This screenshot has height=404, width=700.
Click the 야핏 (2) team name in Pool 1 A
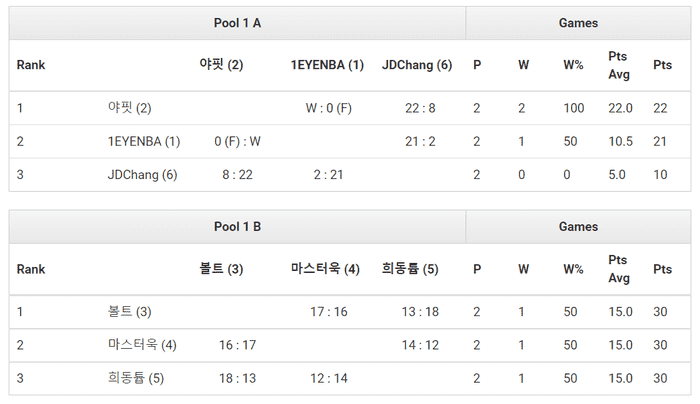click(x=129, y=108)
